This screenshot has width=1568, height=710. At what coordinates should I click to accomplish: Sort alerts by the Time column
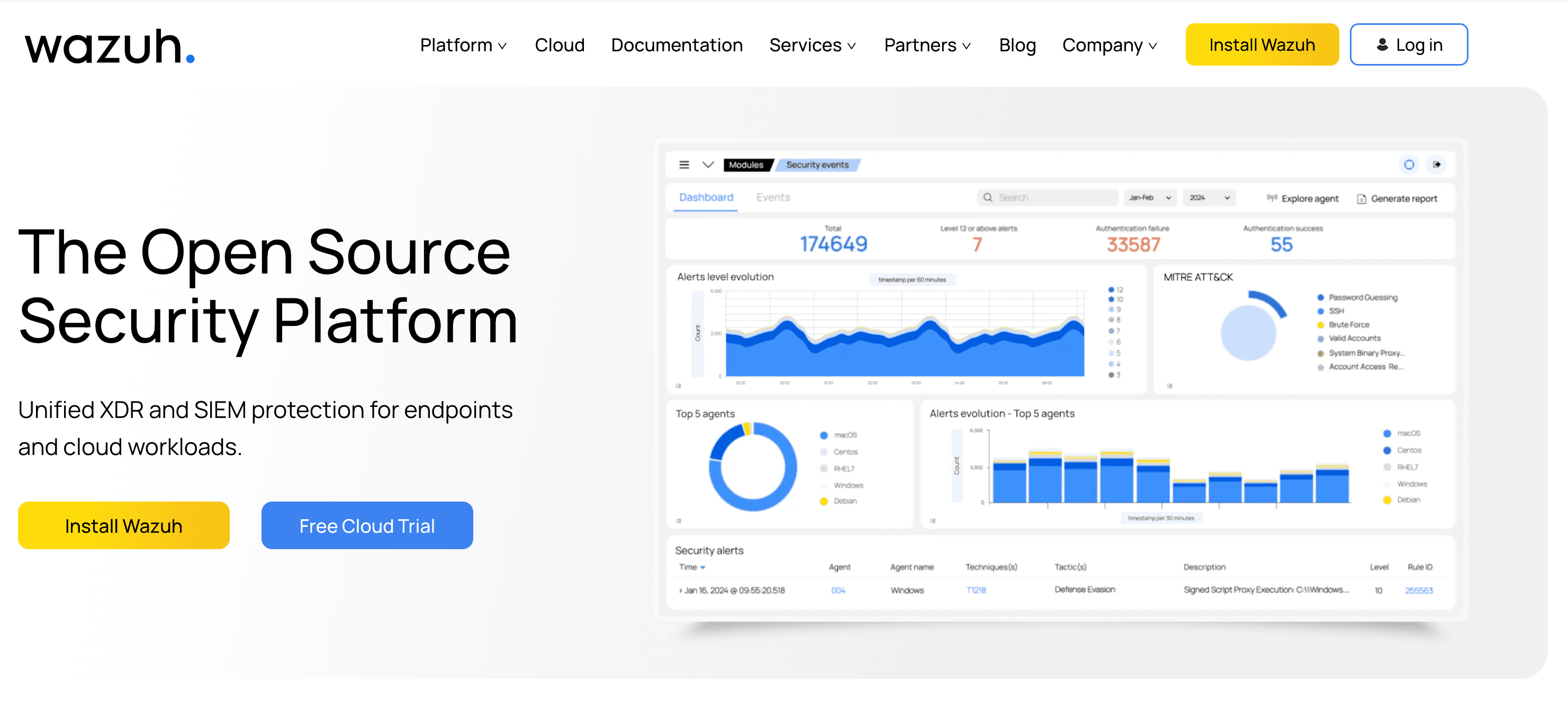pyautogui.click(x=692, y=567)
